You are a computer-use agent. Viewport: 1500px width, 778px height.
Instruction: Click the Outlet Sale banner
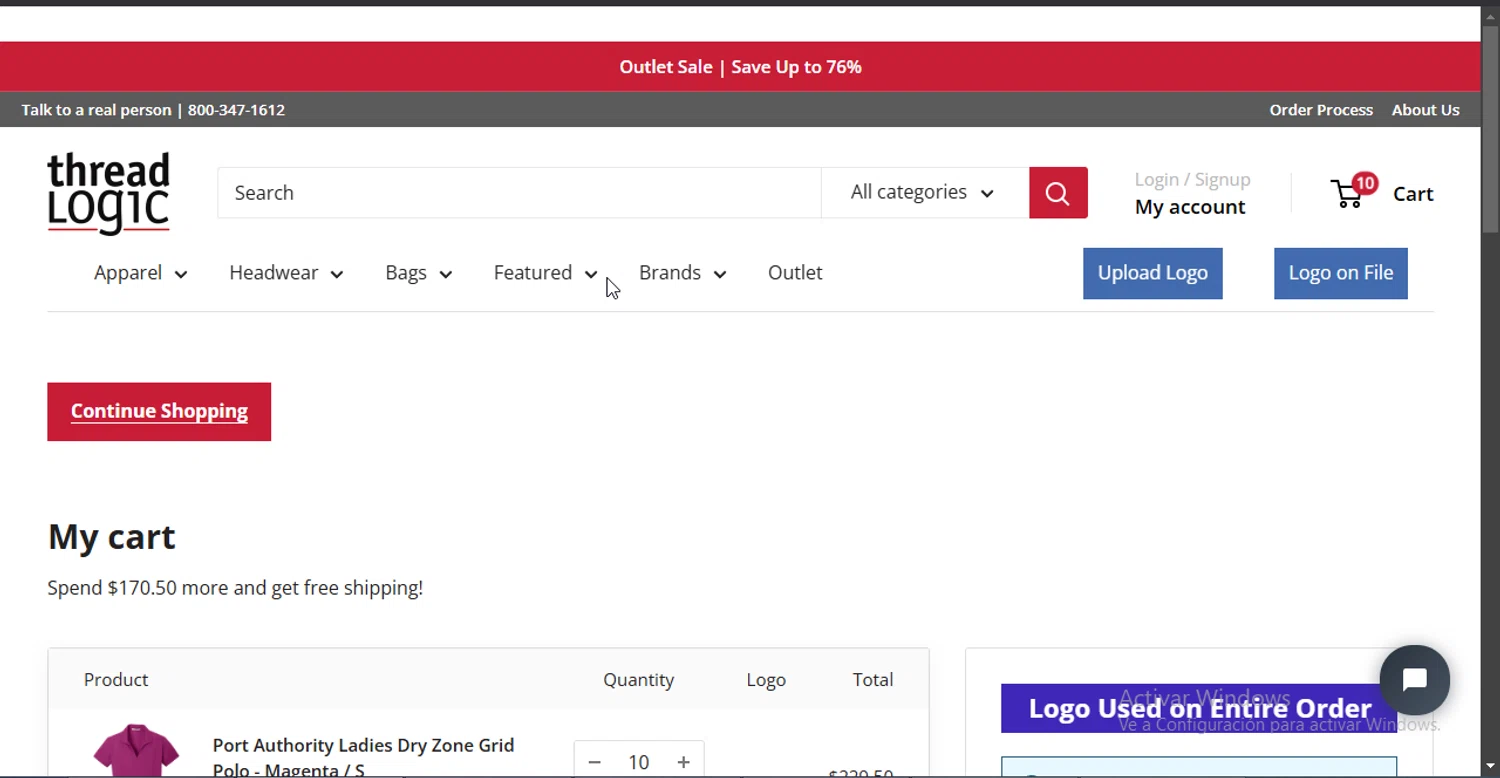(740, 67)
